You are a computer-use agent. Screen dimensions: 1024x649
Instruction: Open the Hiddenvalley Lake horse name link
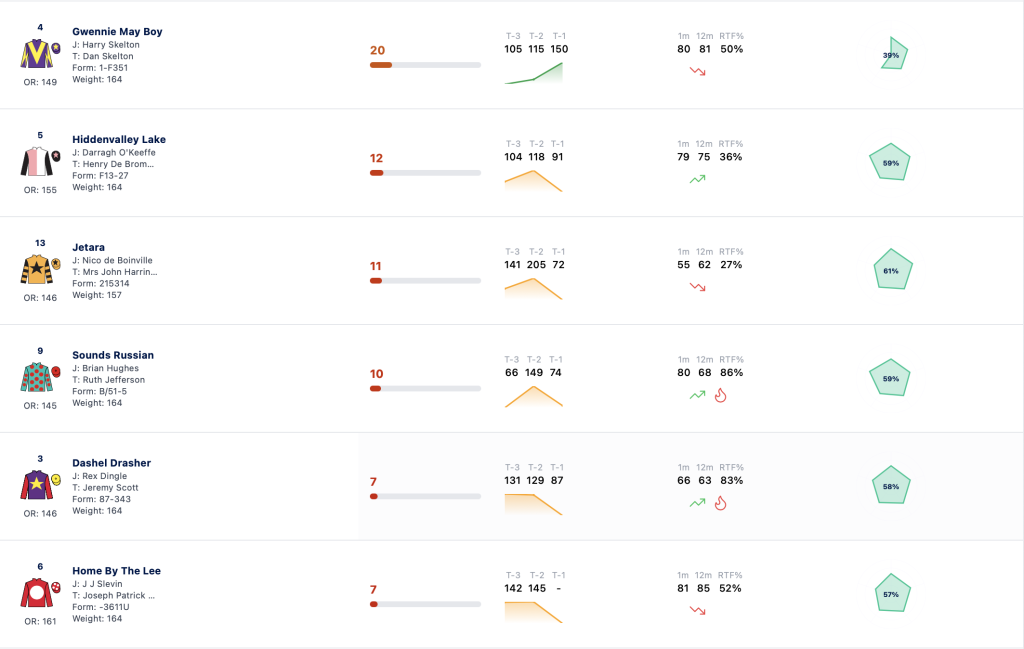tap(119, 139)
